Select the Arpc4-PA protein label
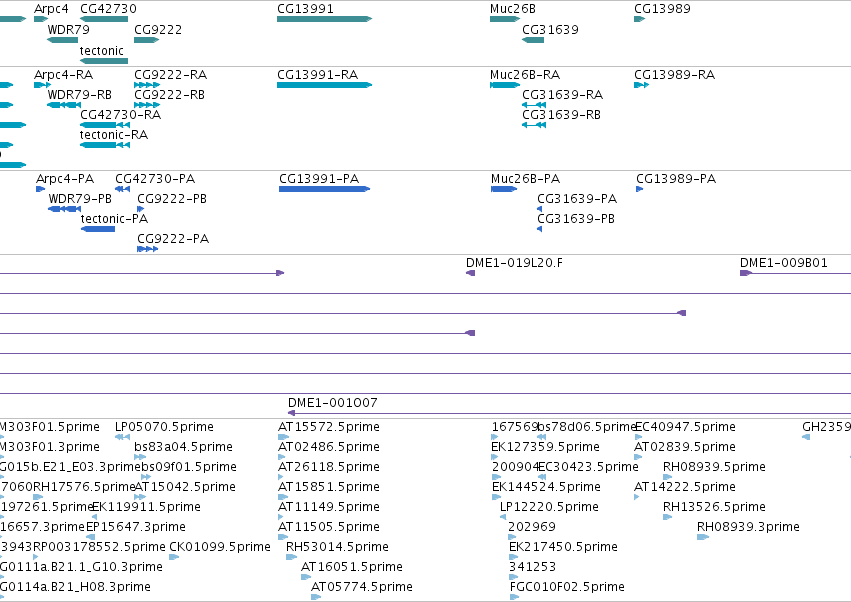851x602 pixels. pos(65,179)
